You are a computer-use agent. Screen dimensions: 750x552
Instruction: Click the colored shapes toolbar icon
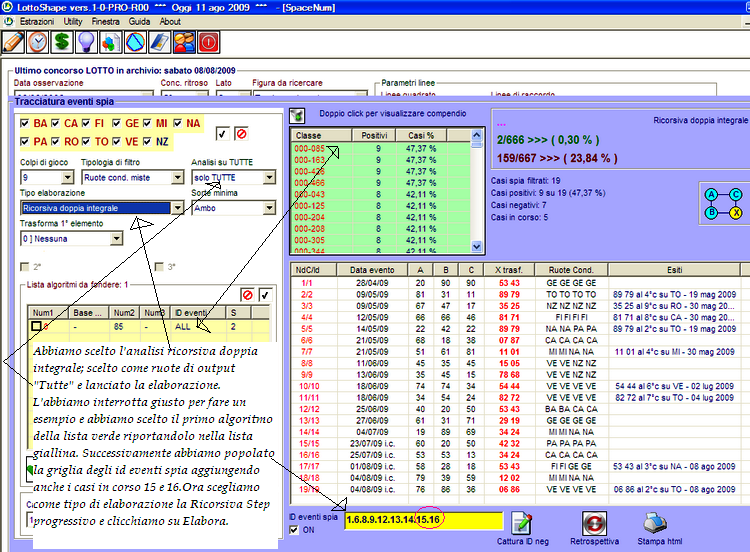111,42
